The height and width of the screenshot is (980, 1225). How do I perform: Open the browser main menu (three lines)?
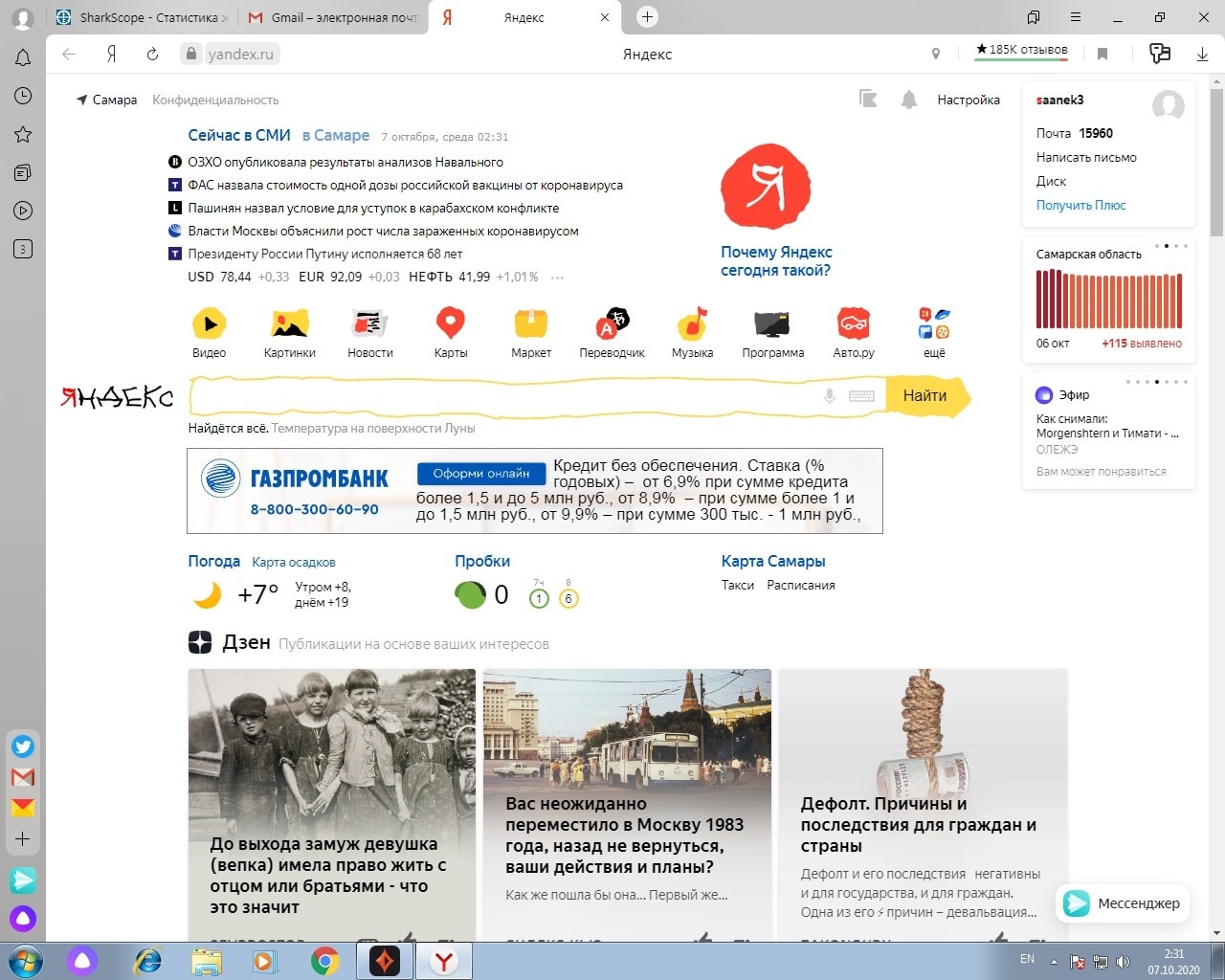tap(1076, 17)
